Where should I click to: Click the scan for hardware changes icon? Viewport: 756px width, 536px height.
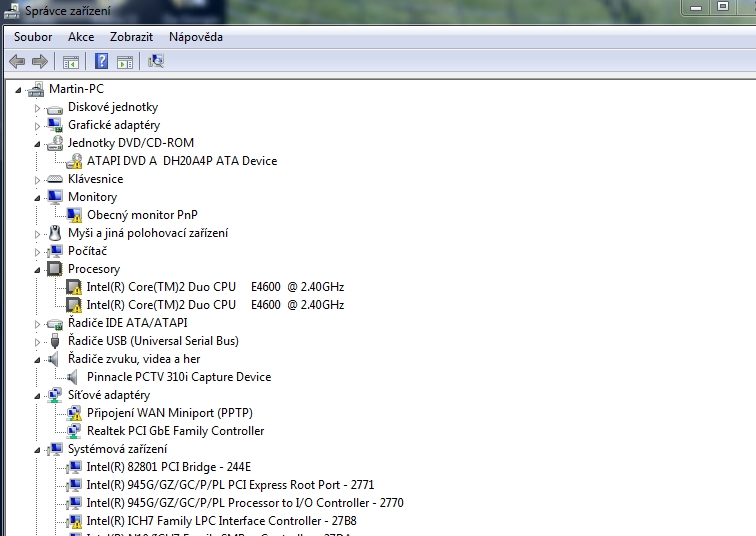pos(155,62)
